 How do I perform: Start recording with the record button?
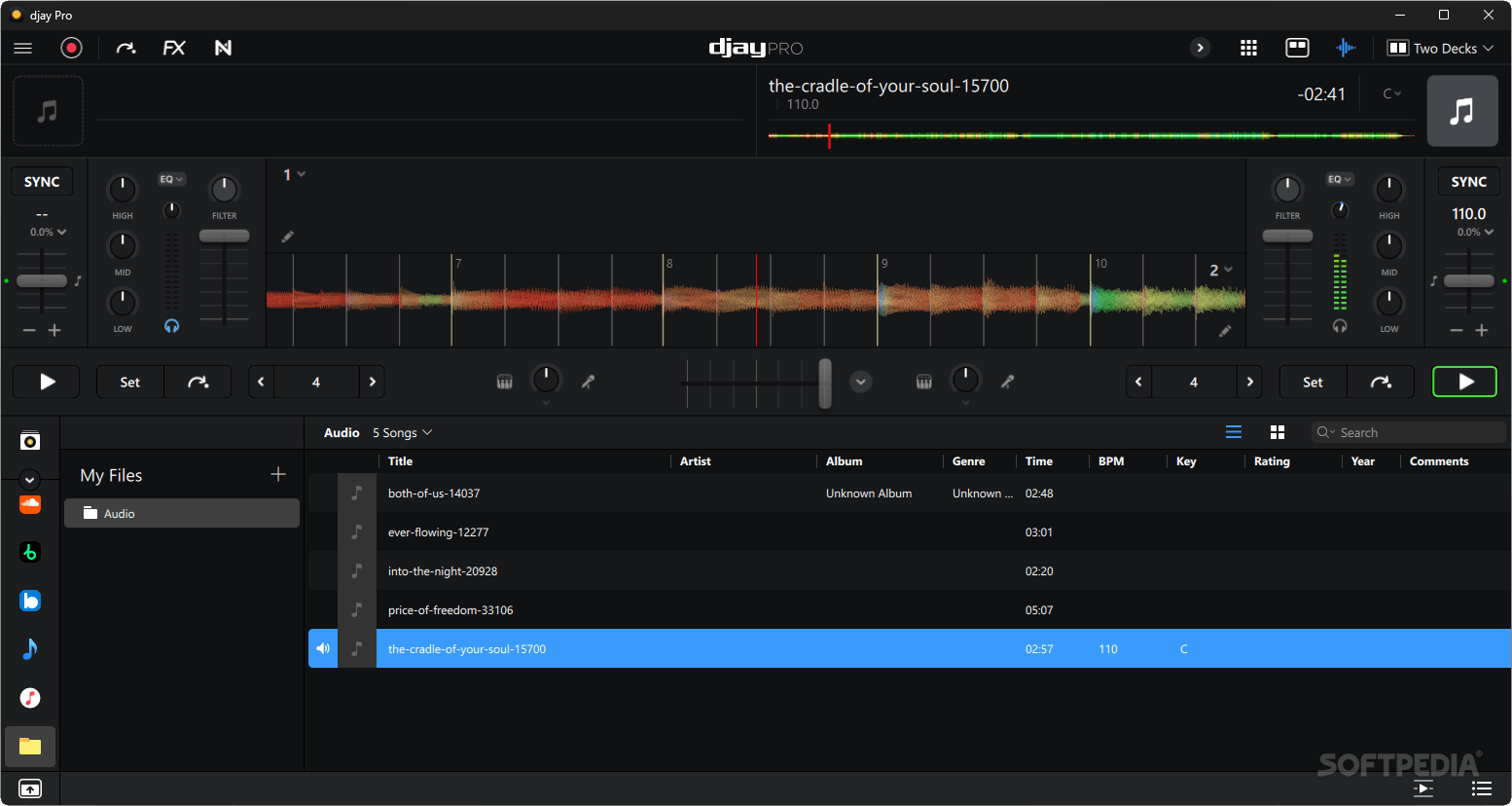click(x=71, y=48)
